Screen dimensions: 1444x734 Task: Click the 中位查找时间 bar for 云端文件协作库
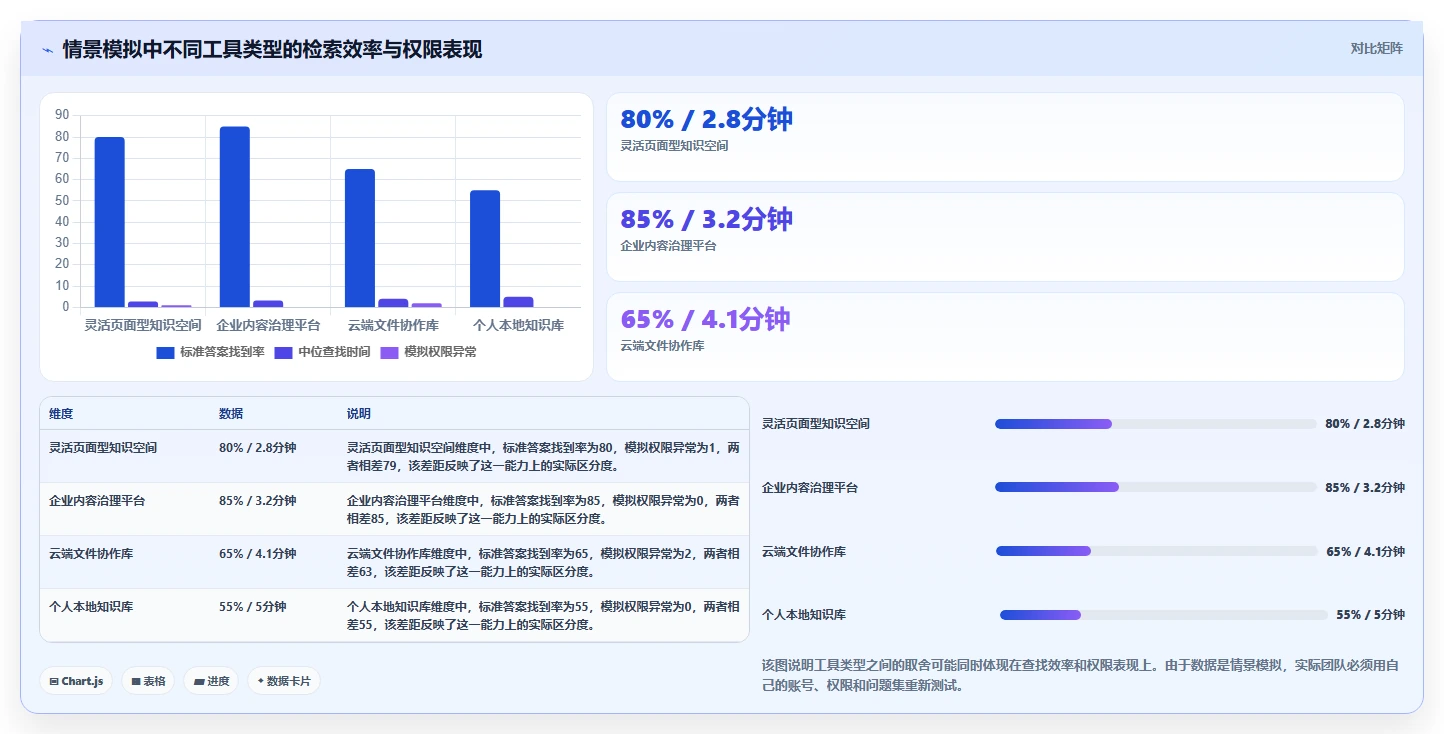pyautogui.click(x=393, y=303)
